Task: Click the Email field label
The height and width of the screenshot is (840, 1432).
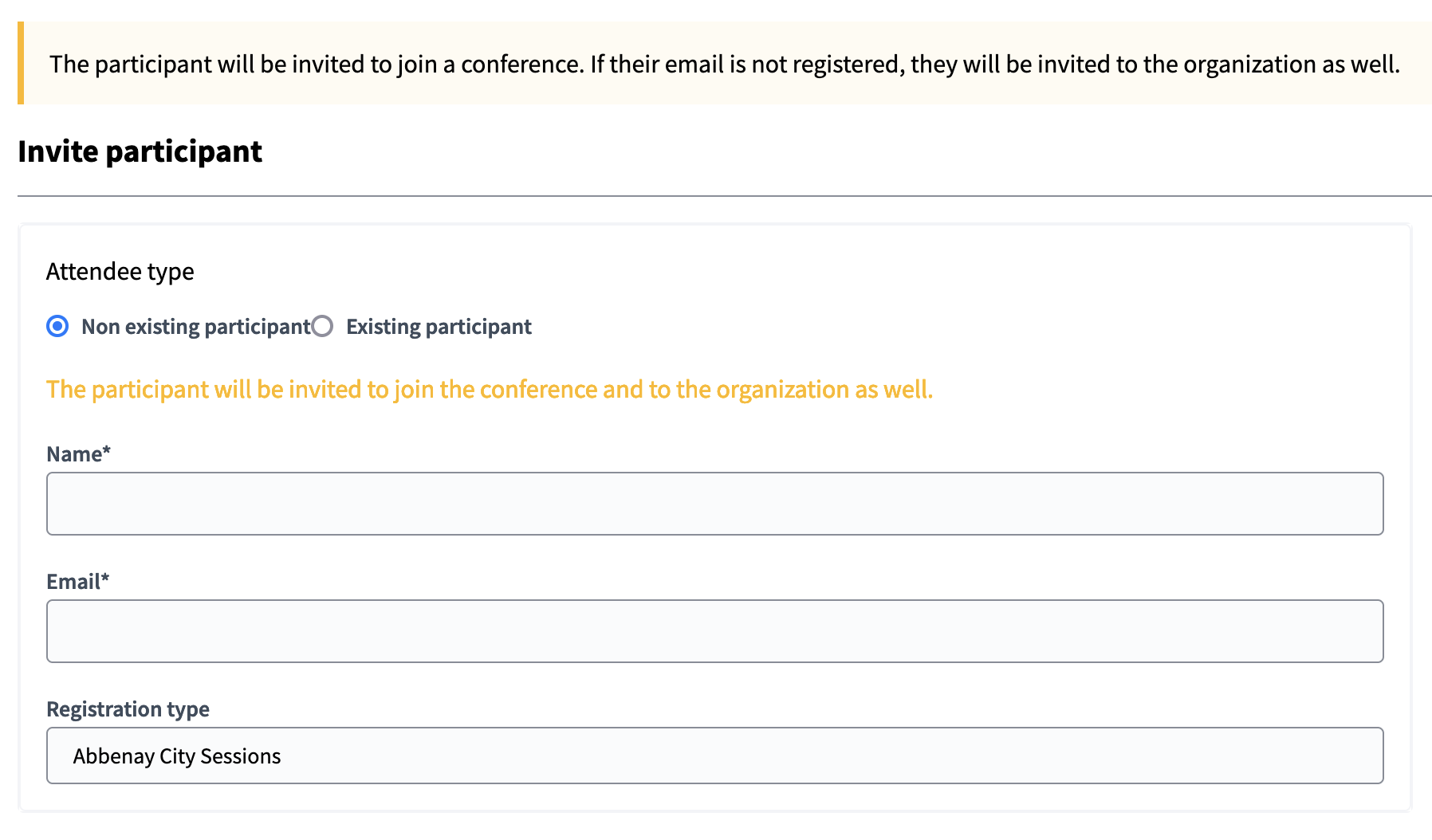Action: click(78, 582)
